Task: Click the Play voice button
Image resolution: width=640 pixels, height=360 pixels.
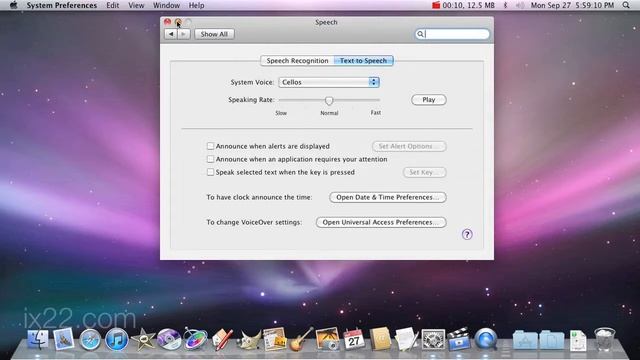Action: pyautogui.click(x=429, y=100)
